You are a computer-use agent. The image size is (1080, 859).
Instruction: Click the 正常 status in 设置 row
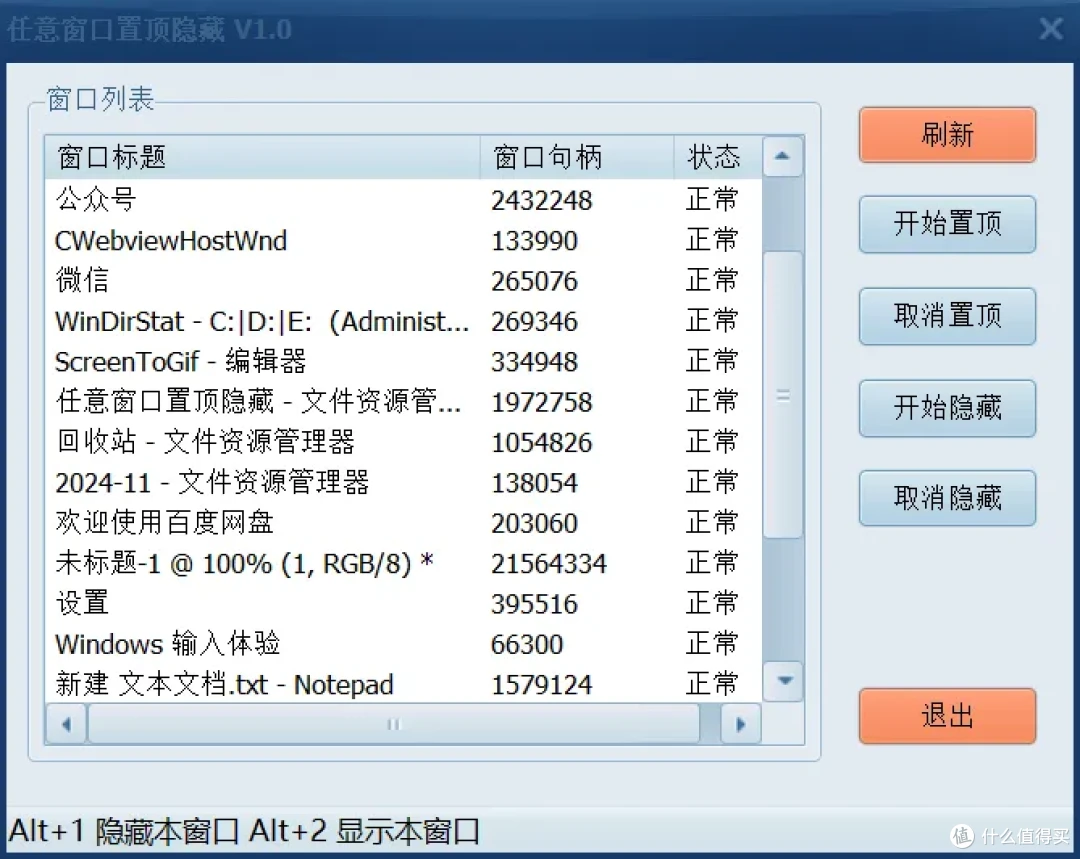(712, 603)
